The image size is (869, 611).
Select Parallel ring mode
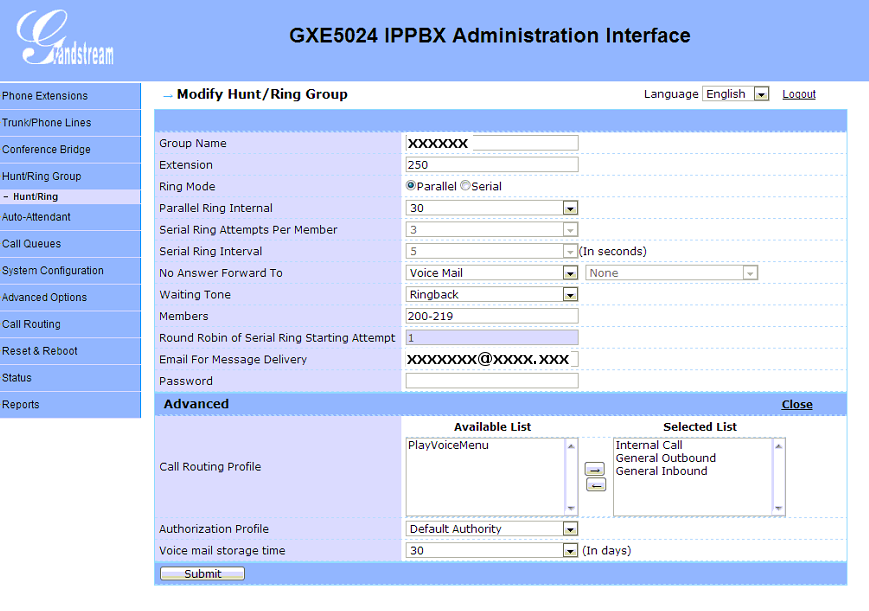[411, 186]
